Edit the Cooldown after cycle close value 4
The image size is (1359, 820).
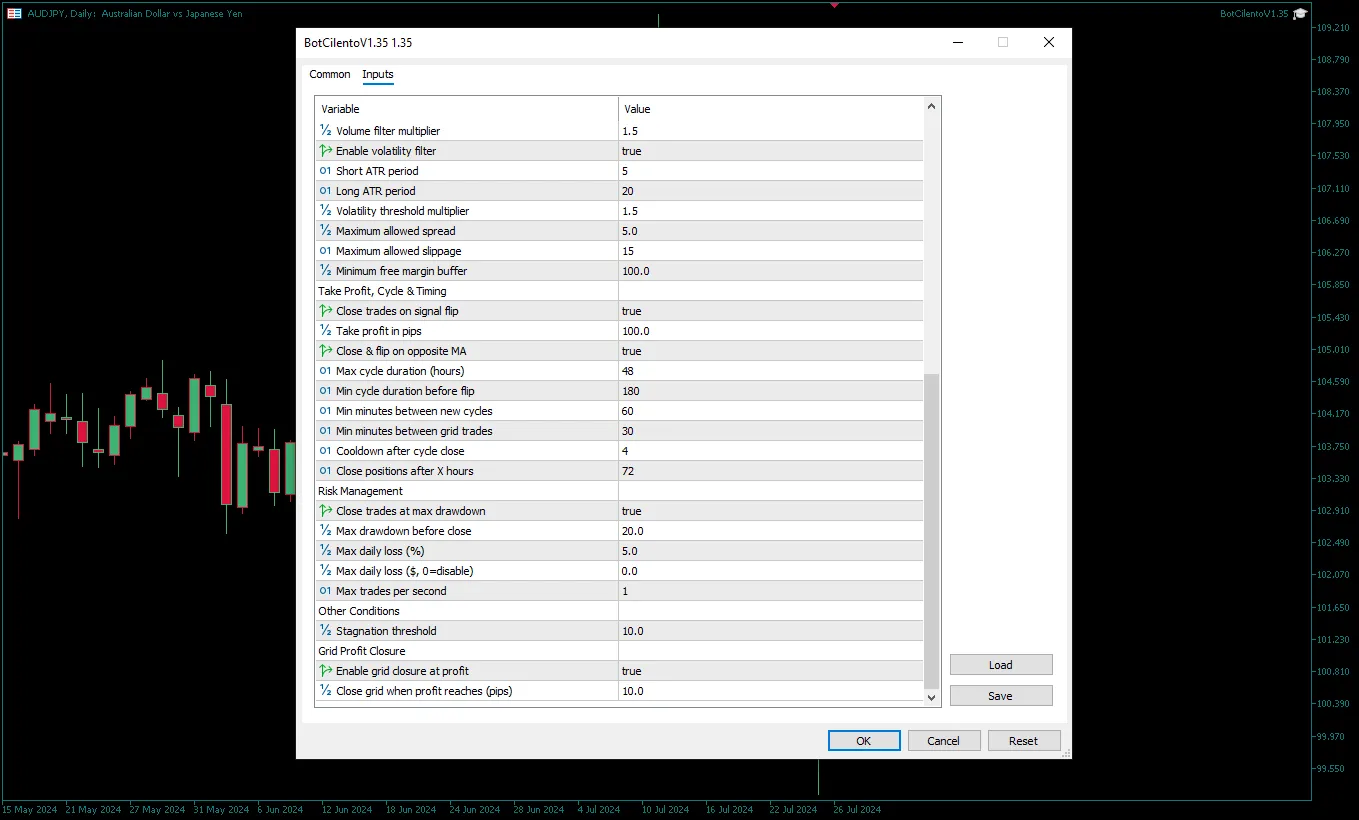771,451
